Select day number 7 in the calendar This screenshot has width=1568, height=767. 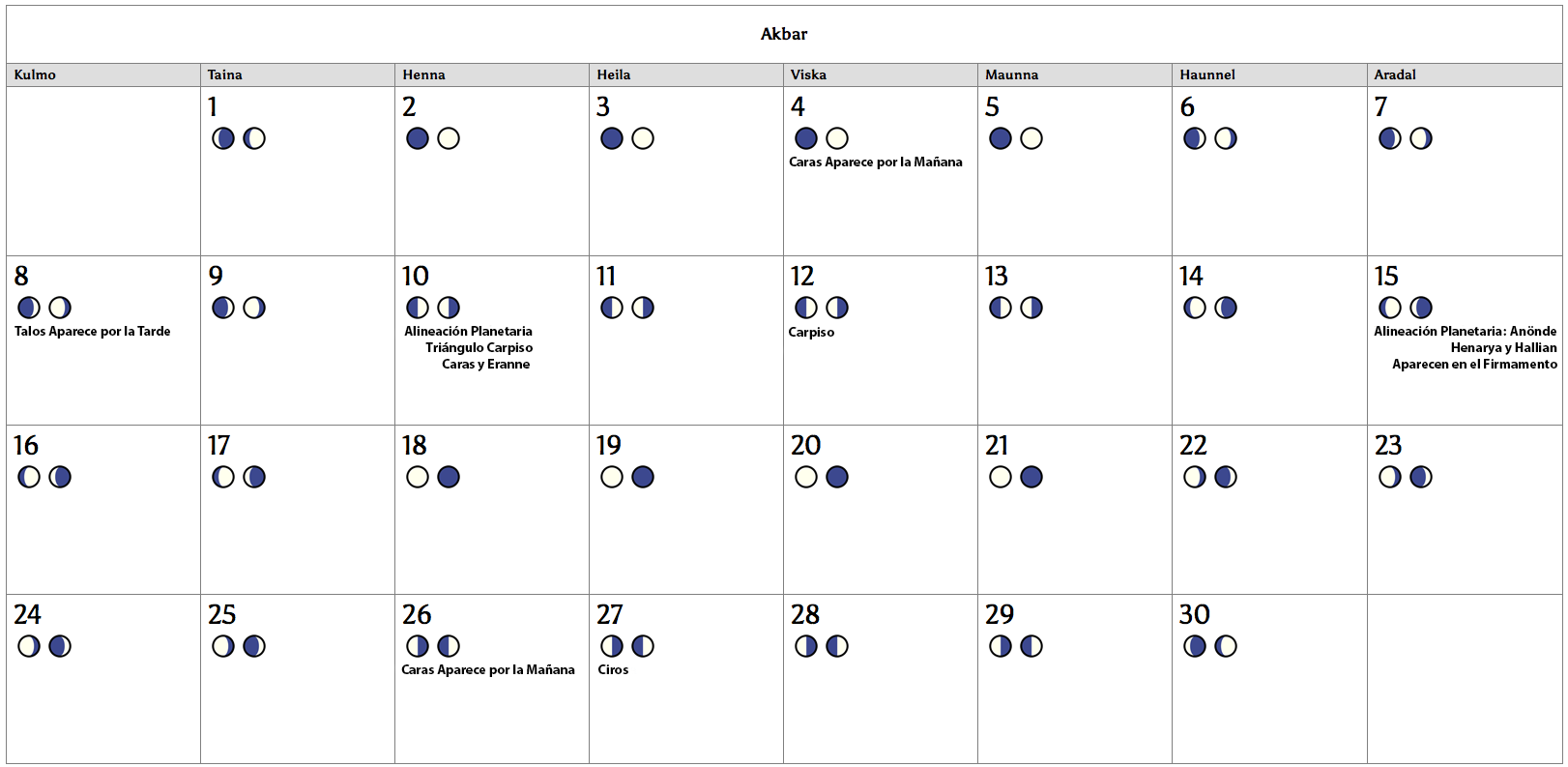(1380, 107)
